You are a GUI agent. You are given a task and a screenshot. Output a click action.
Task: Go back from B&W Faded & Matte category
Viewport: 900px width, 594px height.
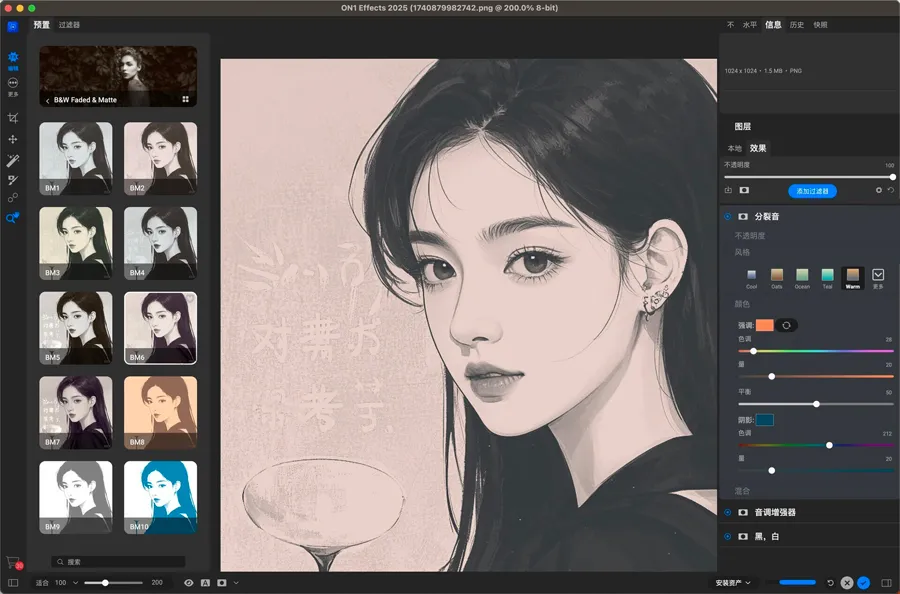coord(47,100)
